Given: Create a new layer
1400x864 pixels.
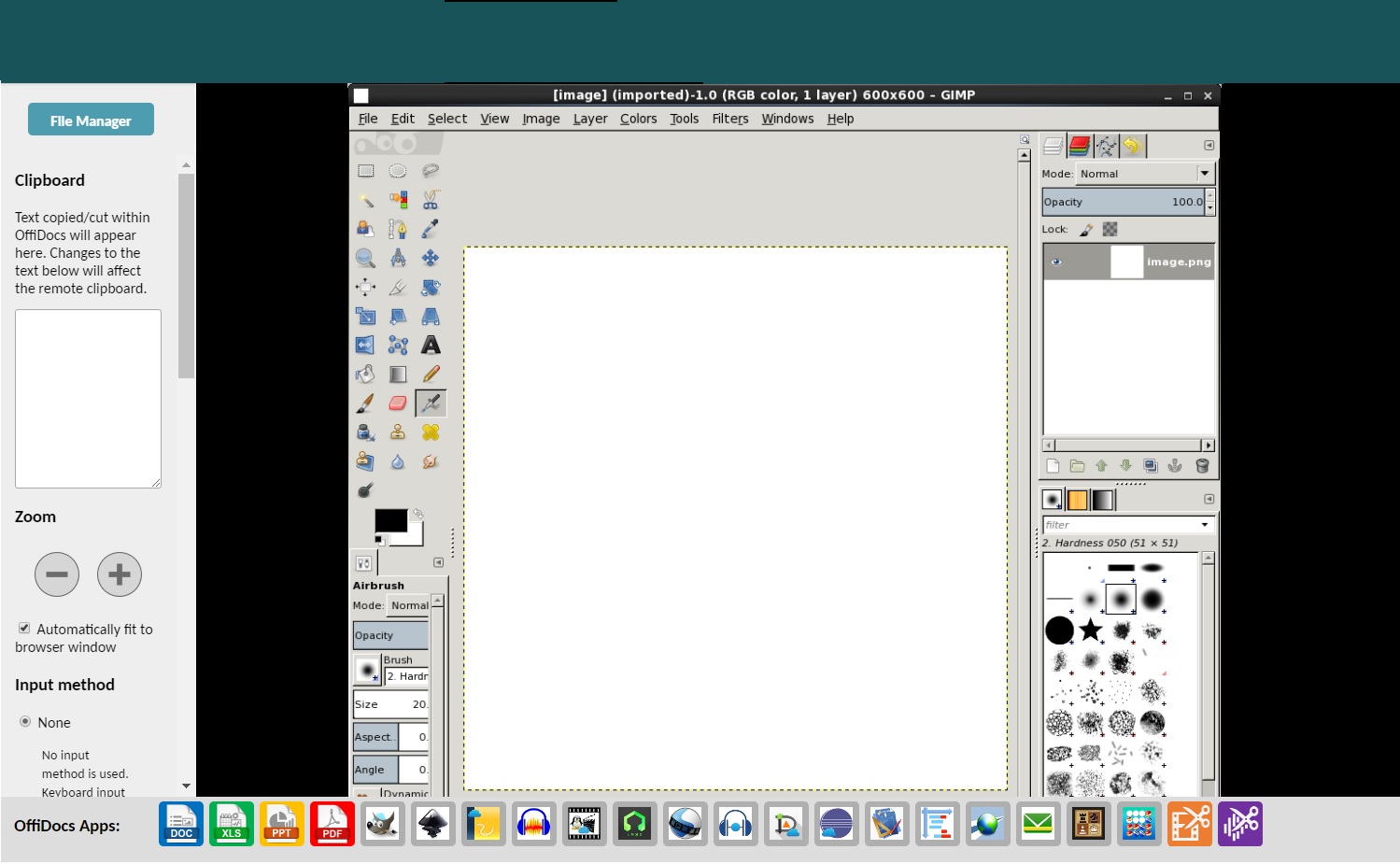Looking at the screenshot, I should click(1054, 466).
